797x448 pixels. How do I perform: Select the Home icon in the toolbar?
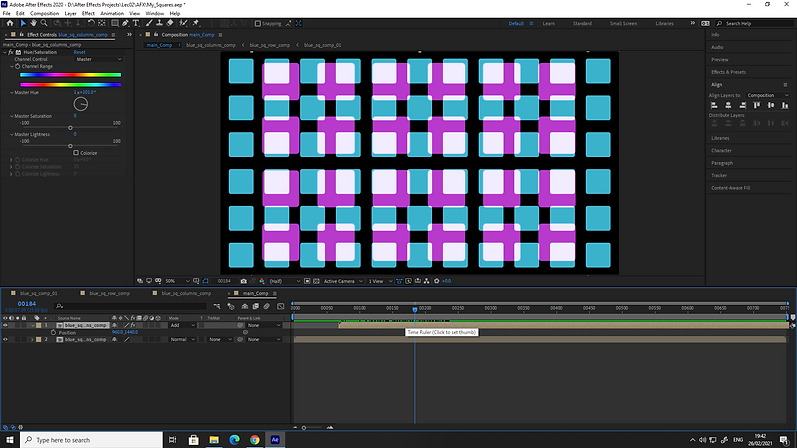pos(10,23)
